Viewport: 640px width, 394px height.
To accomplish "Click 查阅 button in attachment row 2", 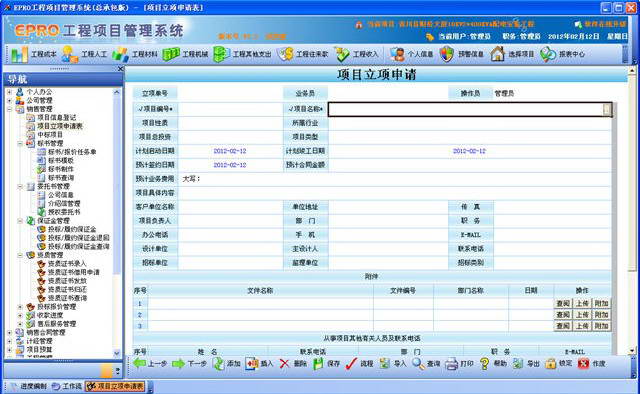I will point(563,315).
